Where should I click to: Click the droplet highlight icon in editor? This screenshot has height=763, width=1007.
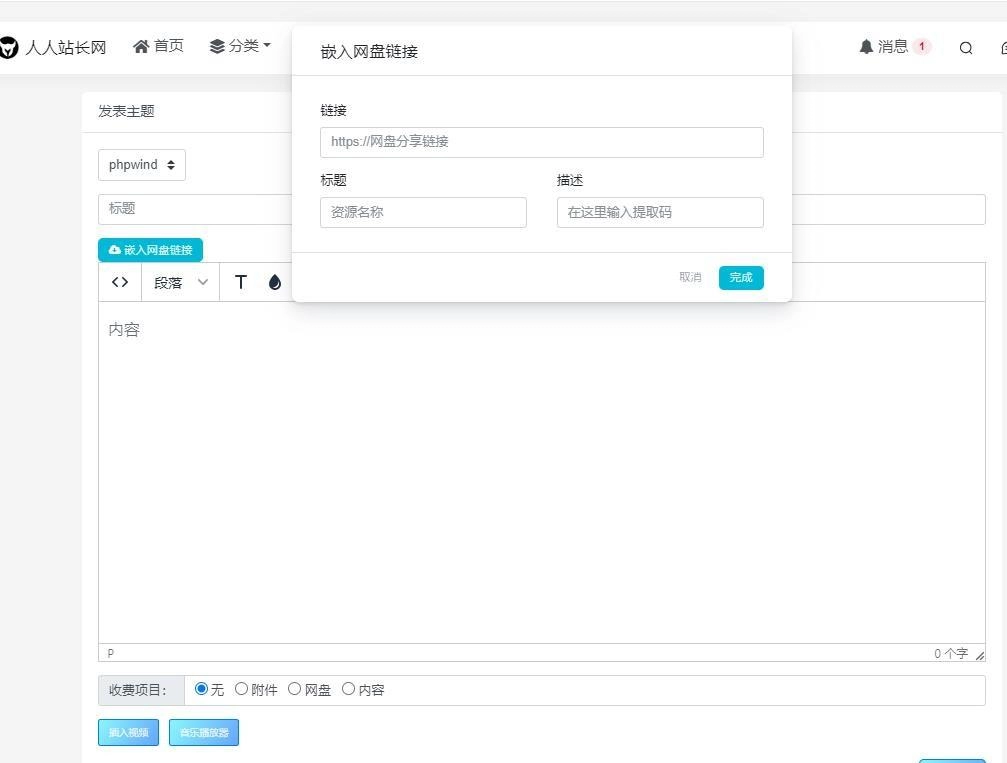click(x=274, y=282)
